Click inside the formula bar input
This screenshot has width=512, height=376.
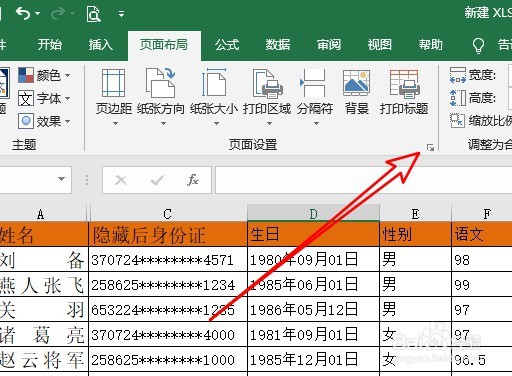pyautogui.click(x=364, y=180)
